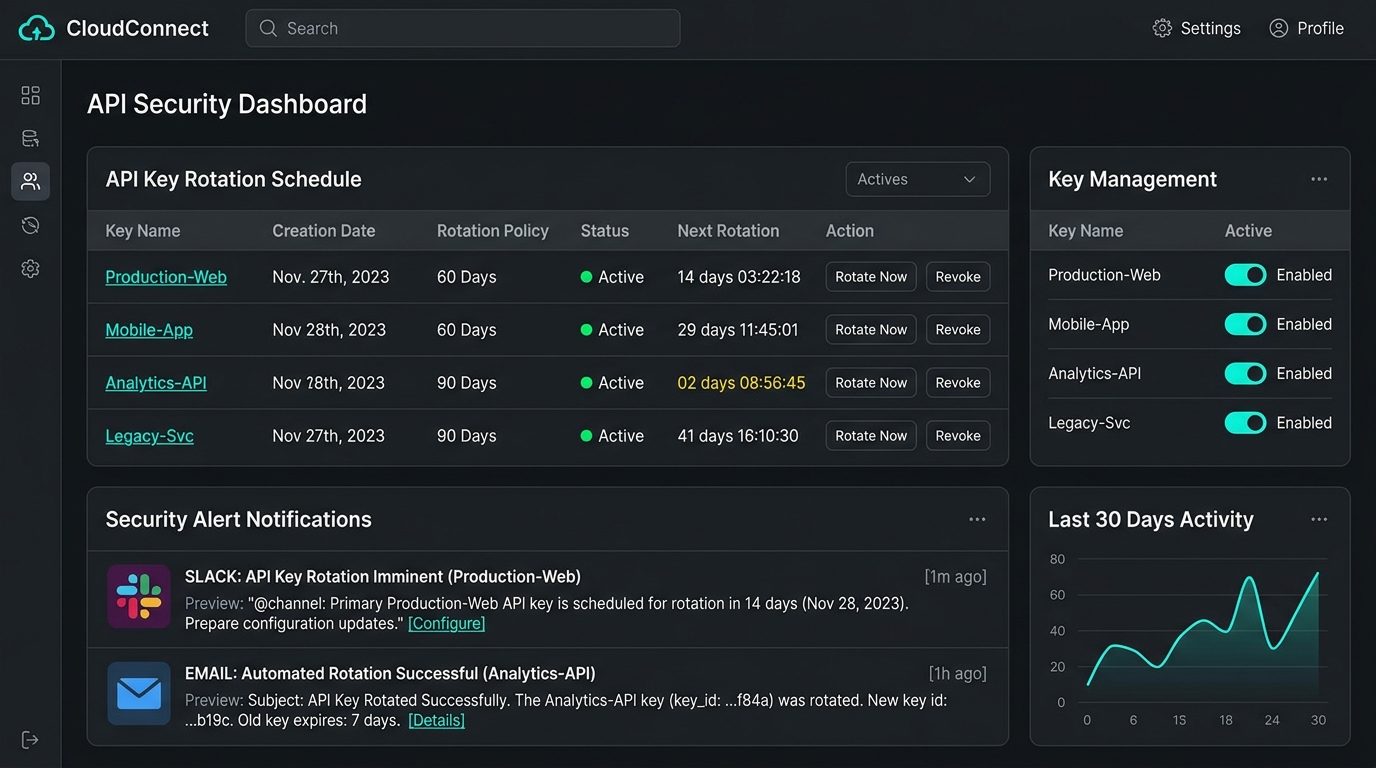This screenshot has width=1376, height=768.
Task: Click the '[1h ago]' timestamp
Action: (x=958, y=674)
